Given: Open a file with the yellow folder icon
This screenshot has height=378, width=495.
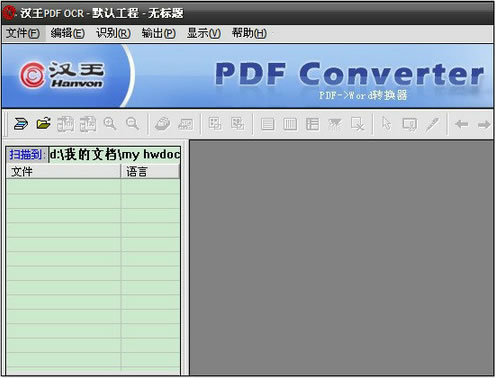Looking at the screenshot, I should click(44, 124).
